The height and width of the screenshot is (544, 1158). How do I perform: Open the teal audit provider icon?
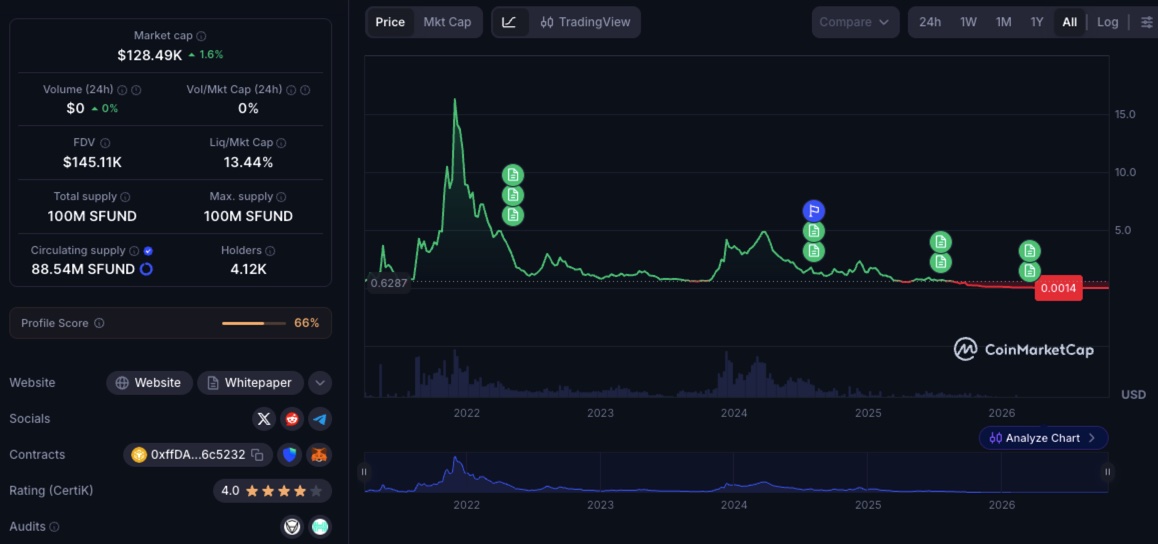pos(320,526)
